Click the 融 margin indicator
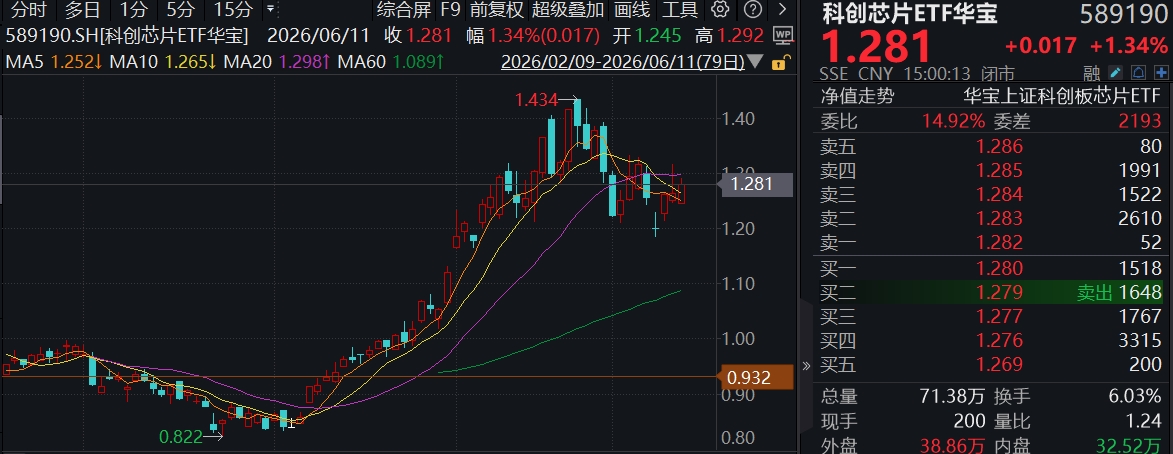Image resolution: width=1173 pixels, height=454 pixels. pos(1091,73)
